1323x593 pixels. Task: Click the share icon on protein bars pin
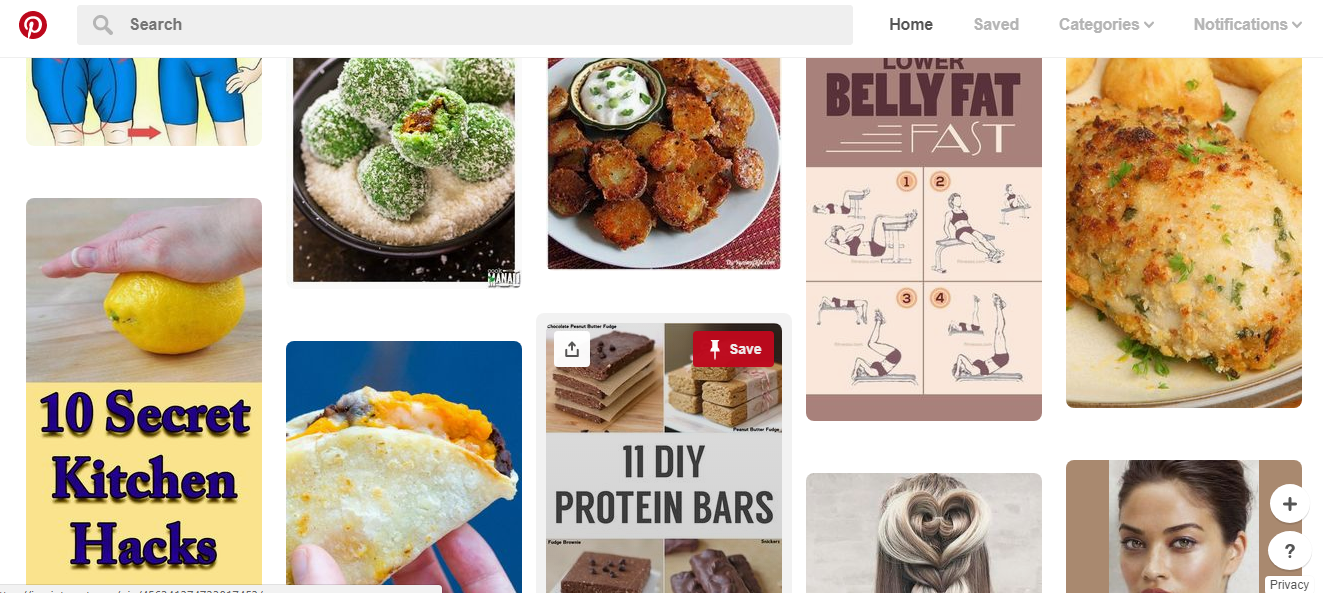tap(572, 349)
